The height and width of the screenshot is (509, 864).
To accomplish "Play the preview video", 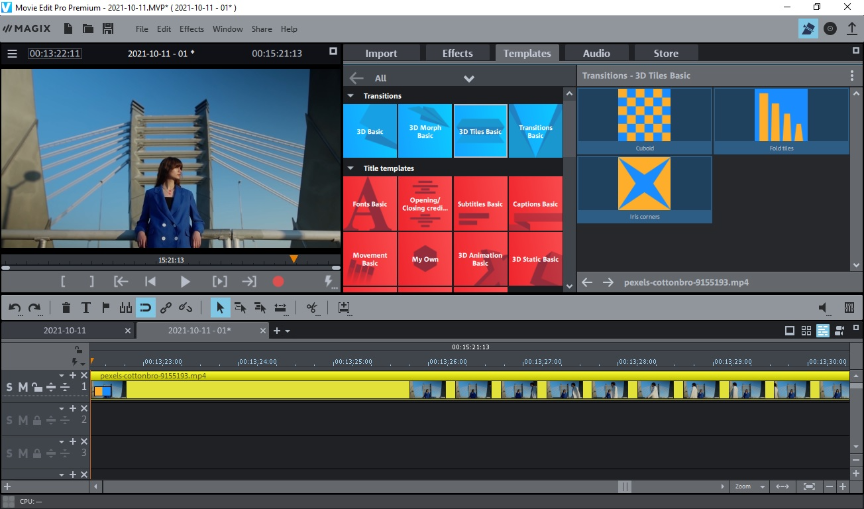I will click(185, 282).
